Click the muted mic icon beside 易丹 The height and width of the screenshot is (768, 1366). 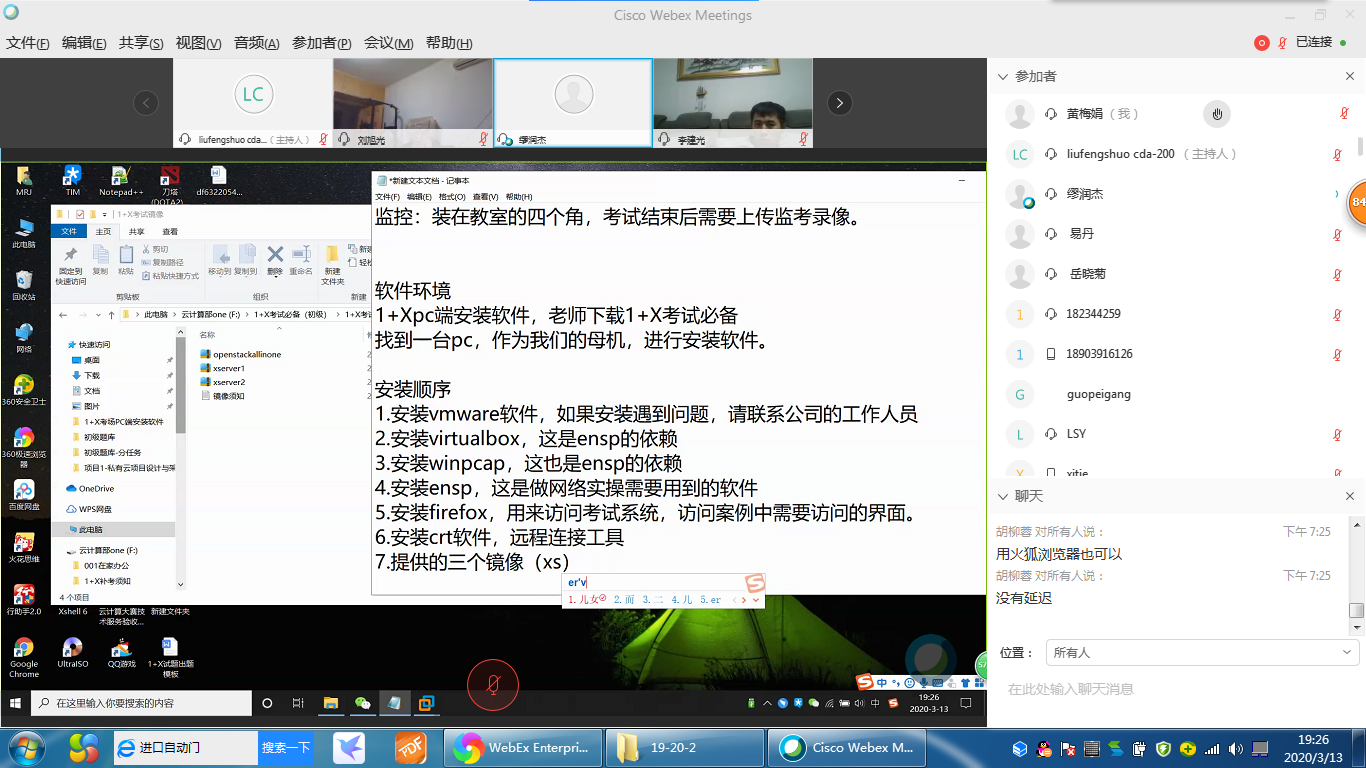[x=1337, y=234]
